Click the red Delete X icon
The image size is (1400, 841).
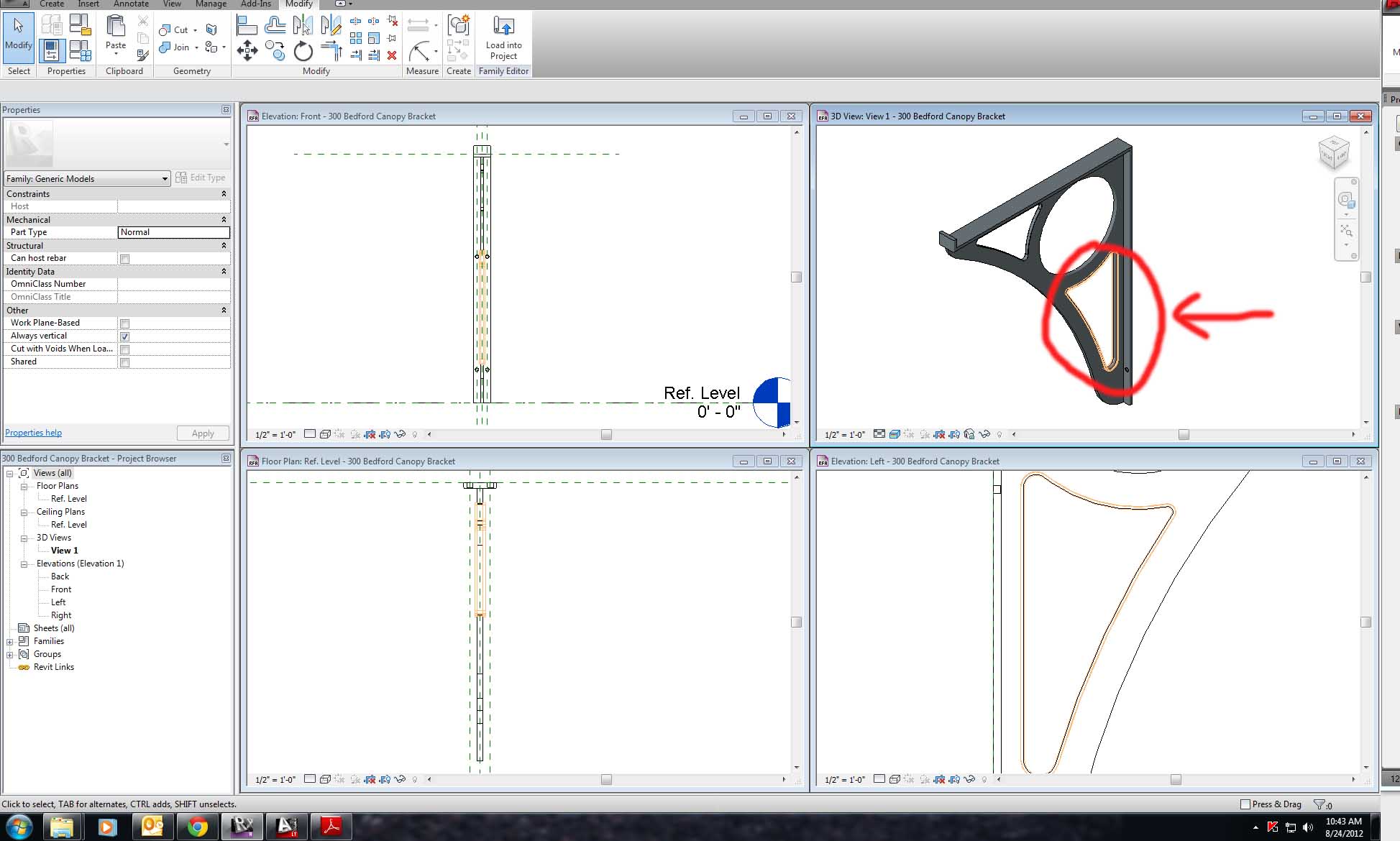pos(392,55)
